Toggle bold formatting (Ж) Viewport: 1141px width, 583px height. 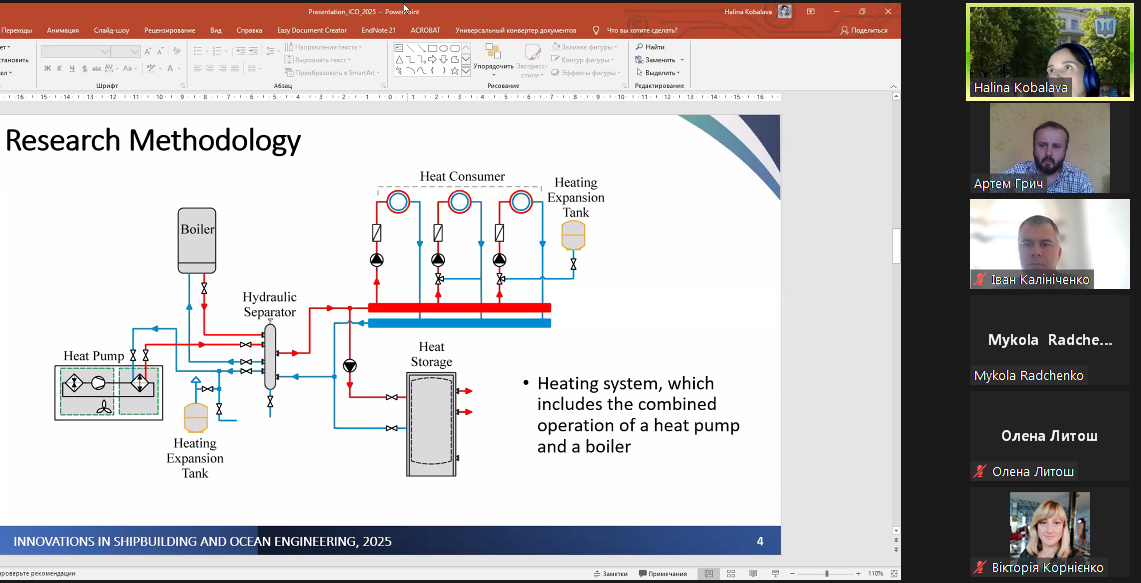(46, 69)
